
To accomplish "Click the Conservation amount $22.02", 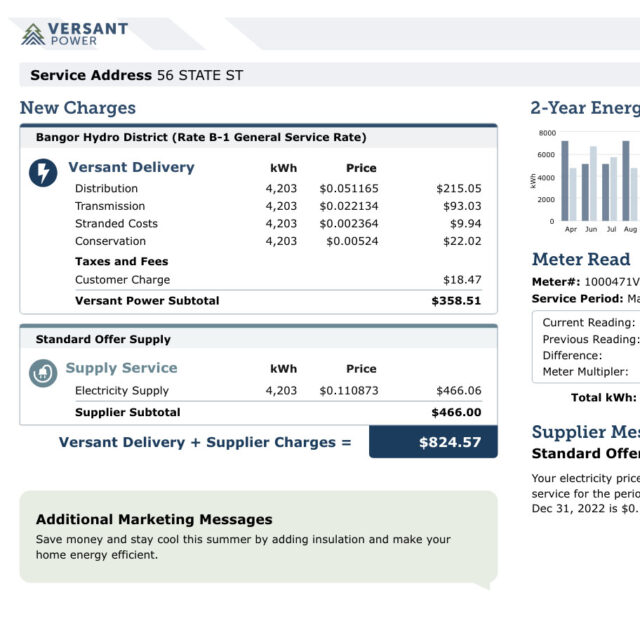I will click(461, 241).
